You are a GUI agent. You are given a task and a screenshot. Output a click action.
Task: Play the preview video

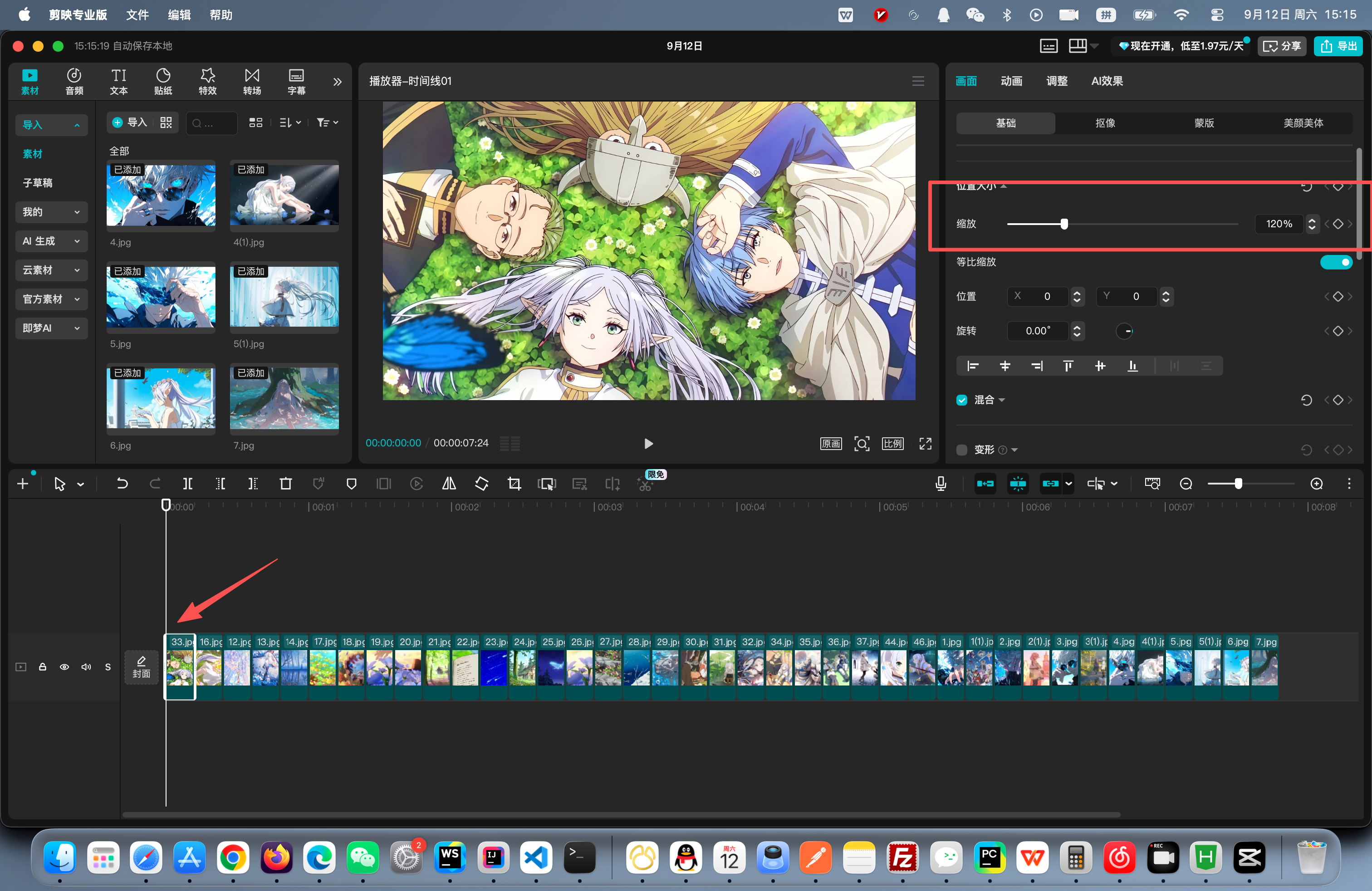(648, 443)
